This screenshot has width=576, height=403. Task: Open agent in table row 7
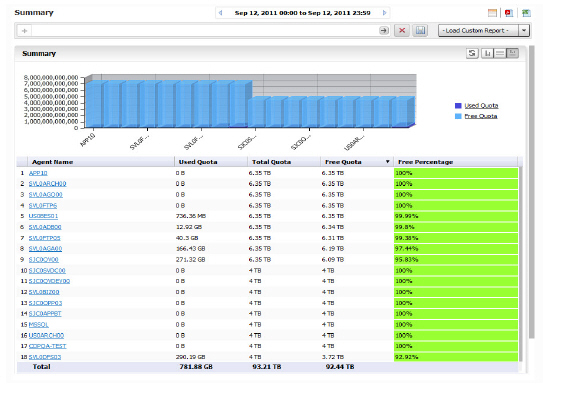pyautogui.click(x=44, y=238)
